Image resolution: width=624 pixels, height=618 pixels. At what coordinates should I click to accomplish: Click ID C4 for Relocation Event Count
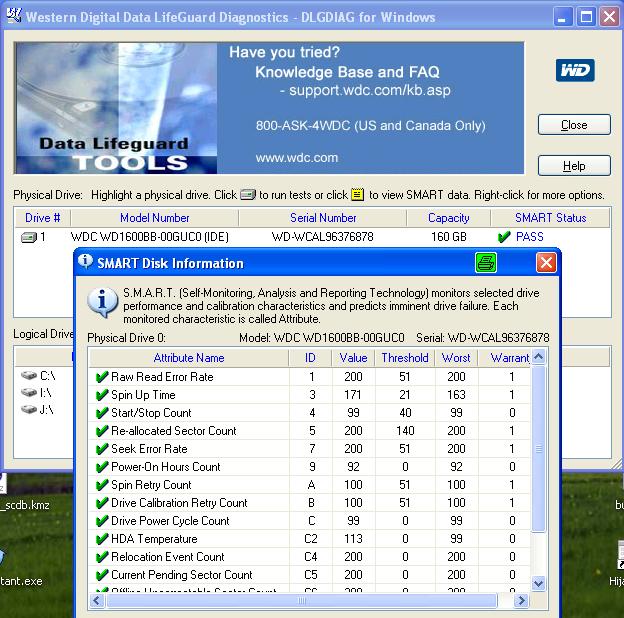pos(310,557)
